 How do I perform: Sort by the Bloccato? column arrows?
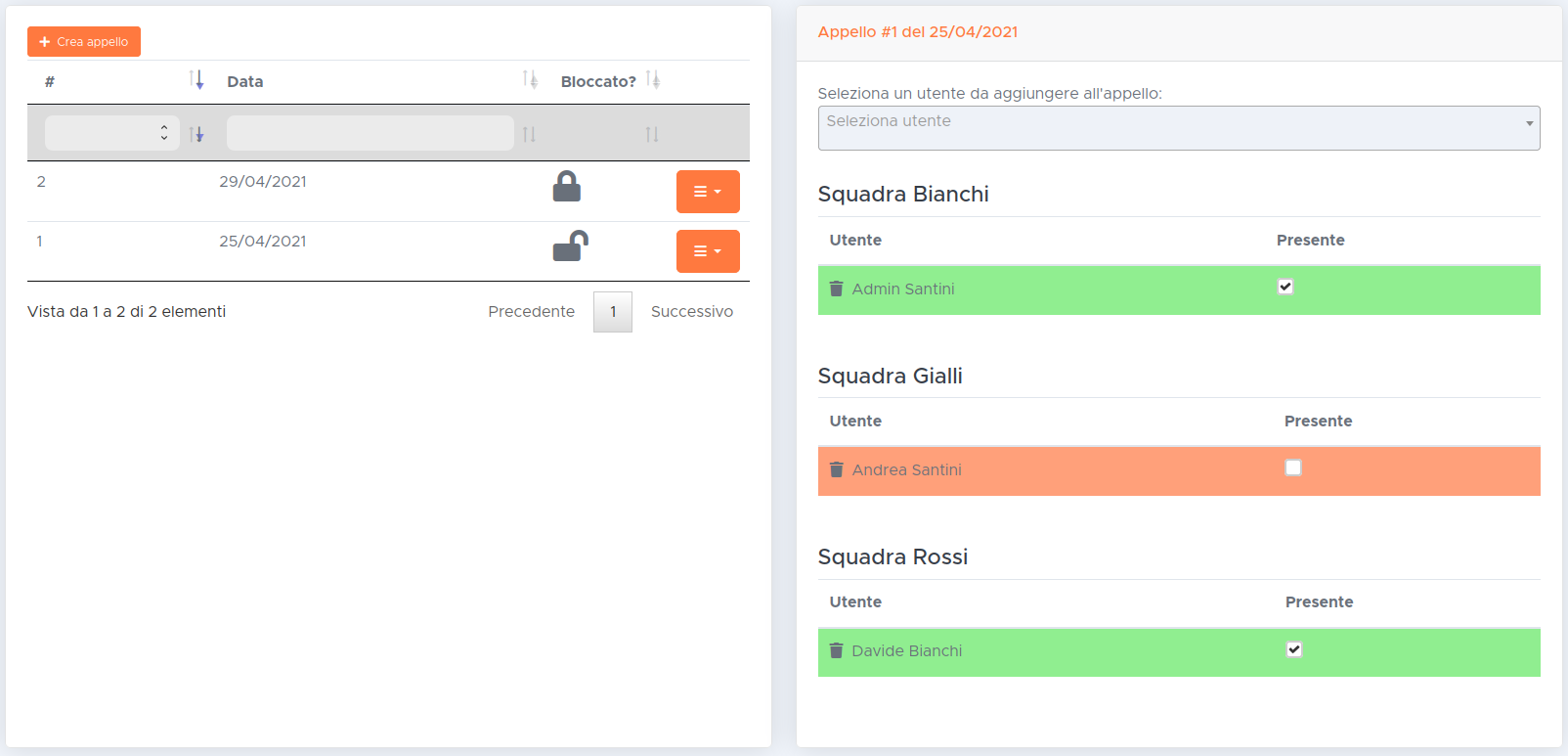653,80
